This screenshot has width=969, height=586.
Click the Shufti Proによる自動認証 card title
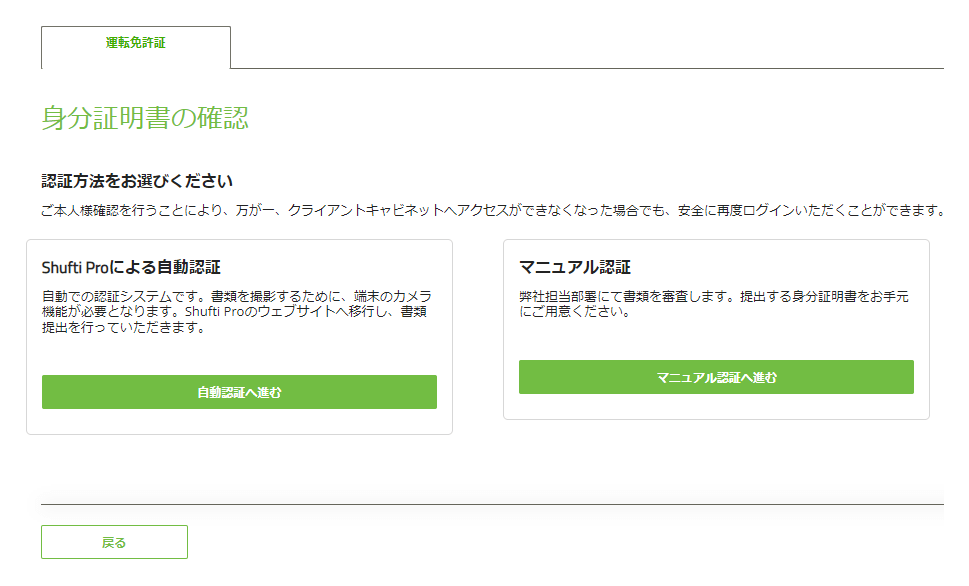tap(131, 267)
